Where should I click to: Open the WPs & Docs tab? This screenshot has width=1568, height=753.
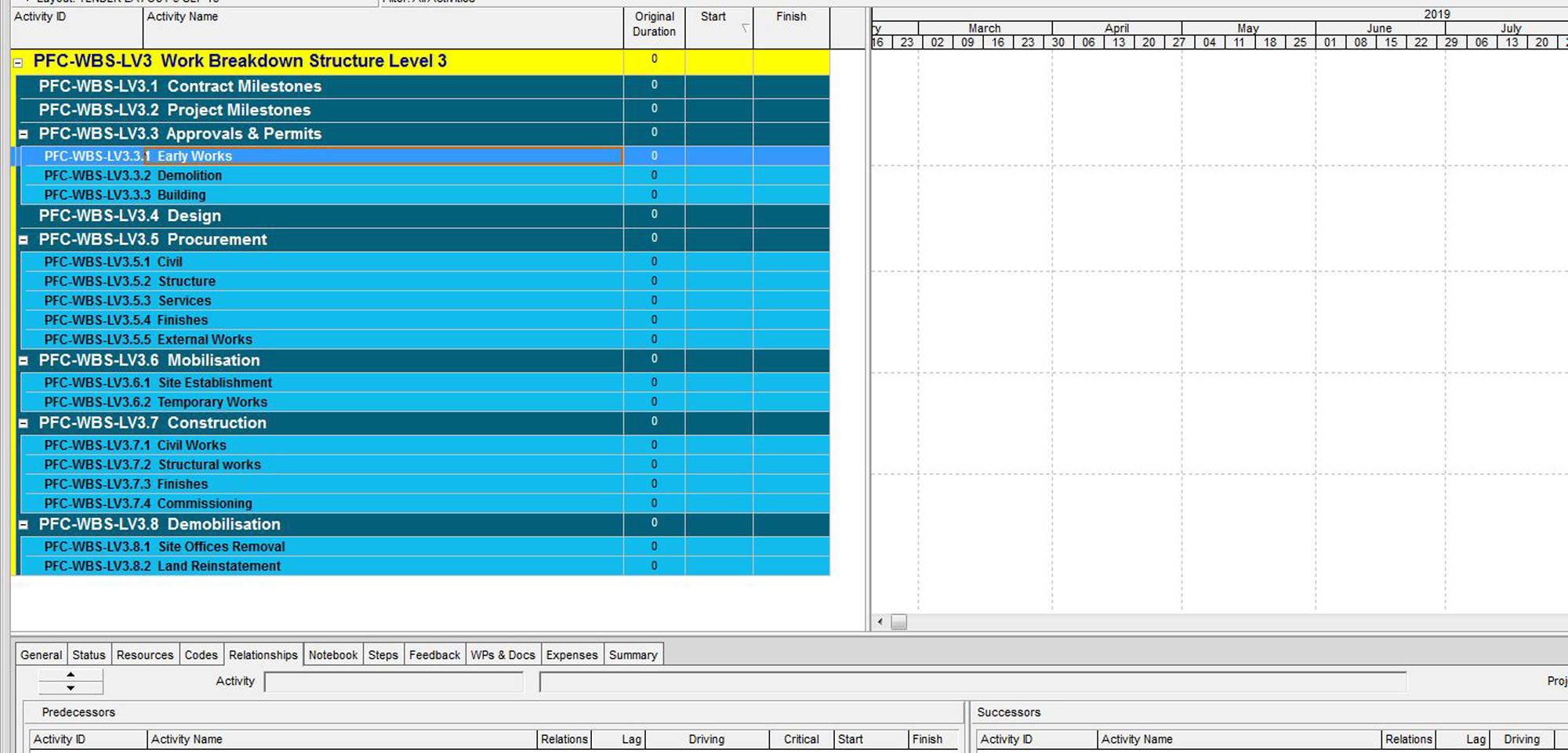point(503,654)
